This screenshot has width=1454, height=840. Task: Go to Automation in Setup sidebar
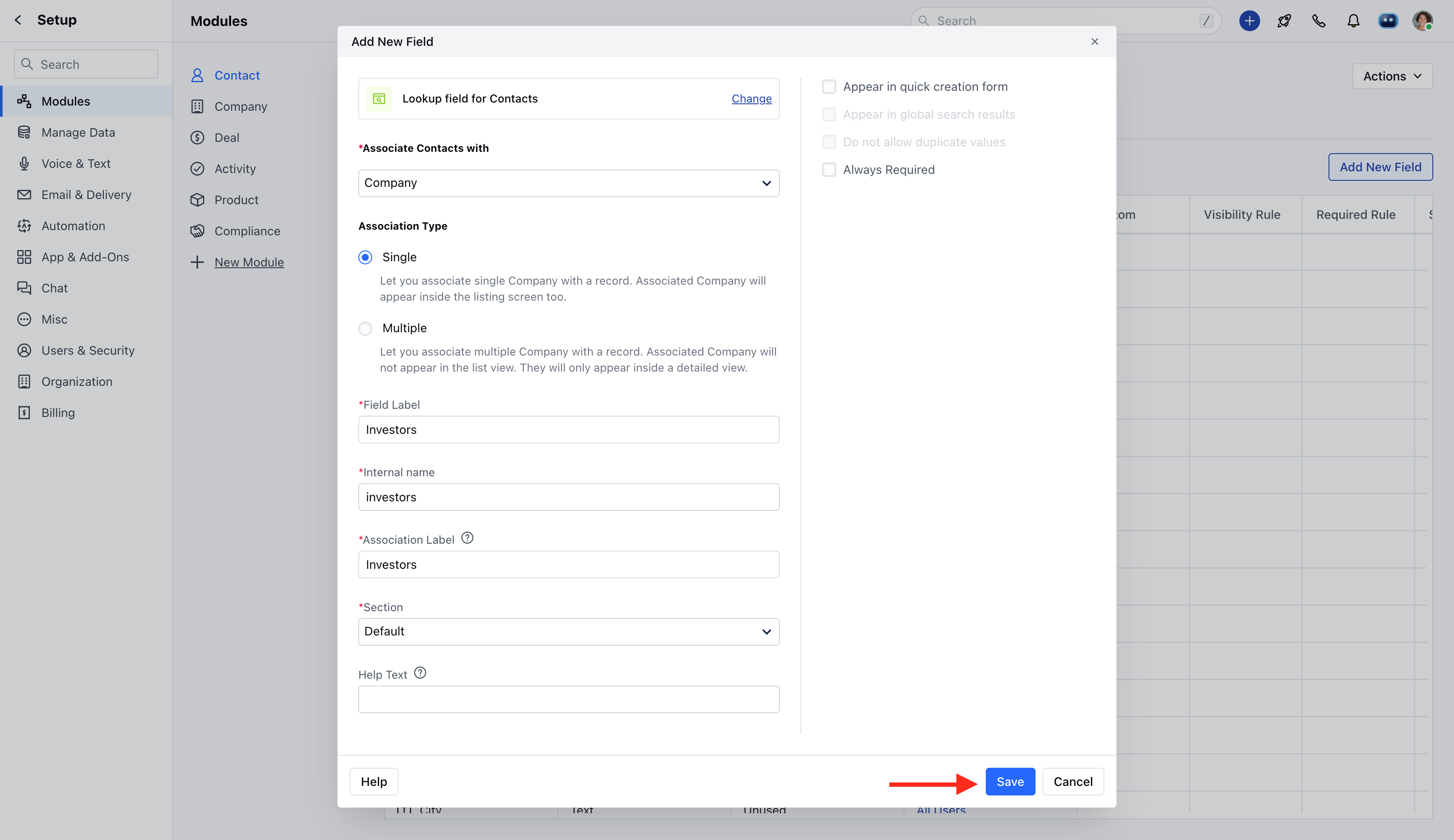73,226
